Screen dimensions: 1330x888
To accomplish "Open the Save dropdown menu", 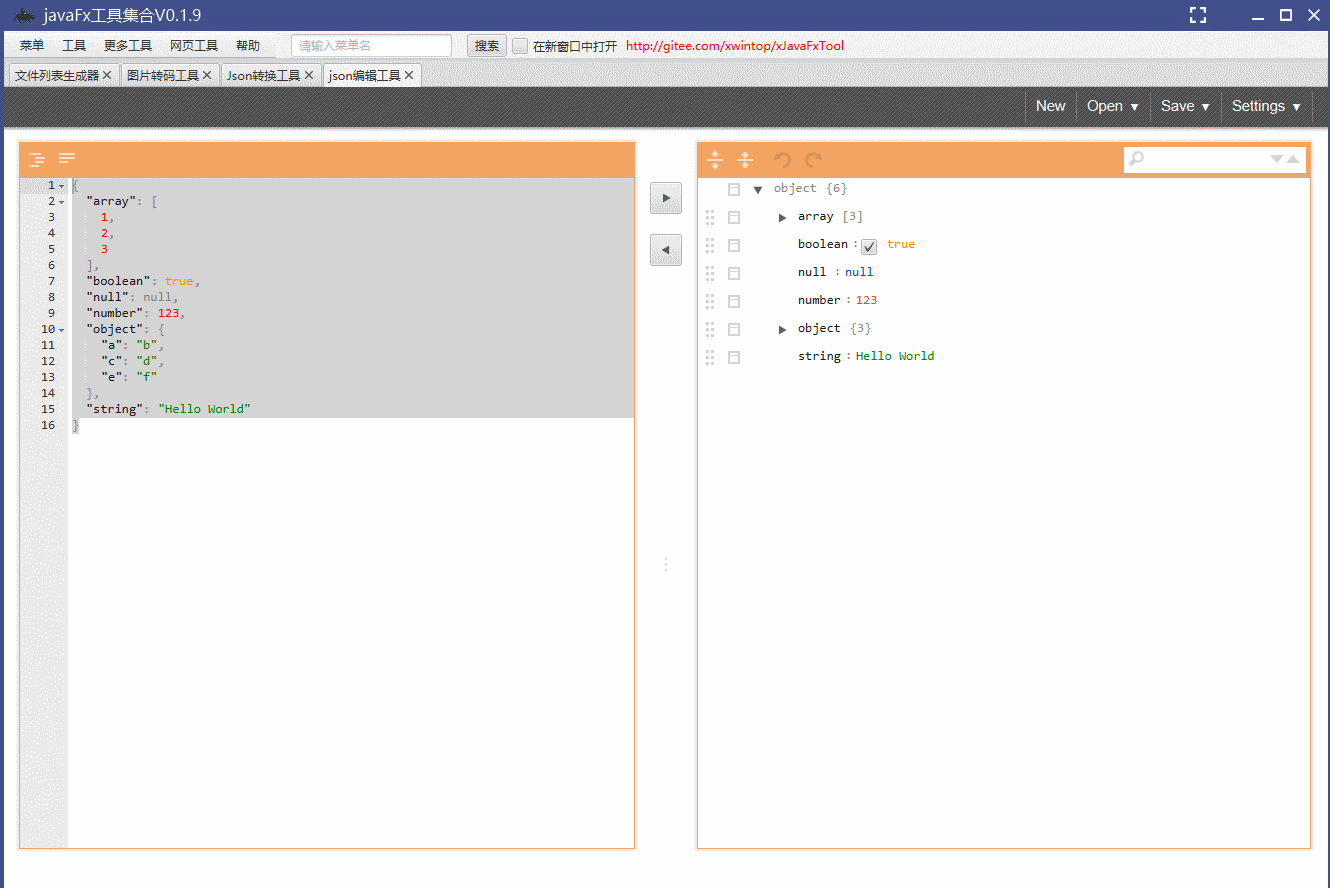I will point(1185,106).
